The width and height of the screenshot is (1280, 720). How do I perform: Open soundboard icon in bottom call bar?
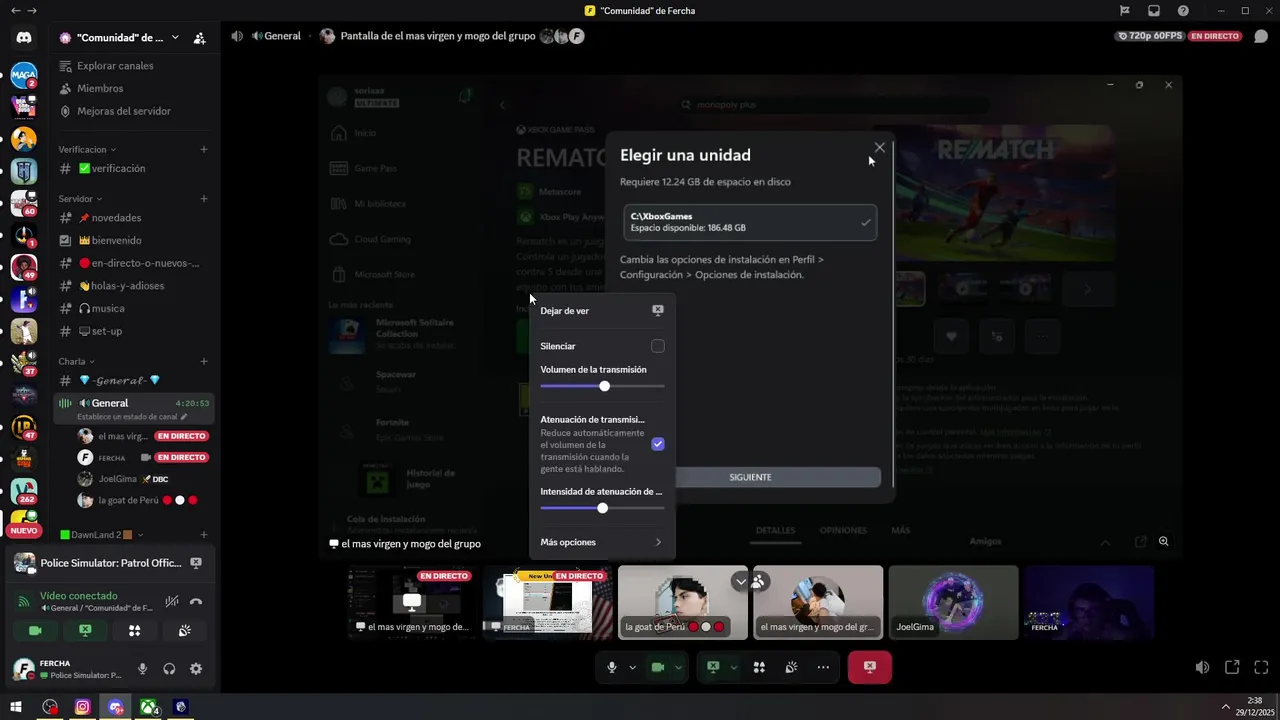tap(791, 667)
